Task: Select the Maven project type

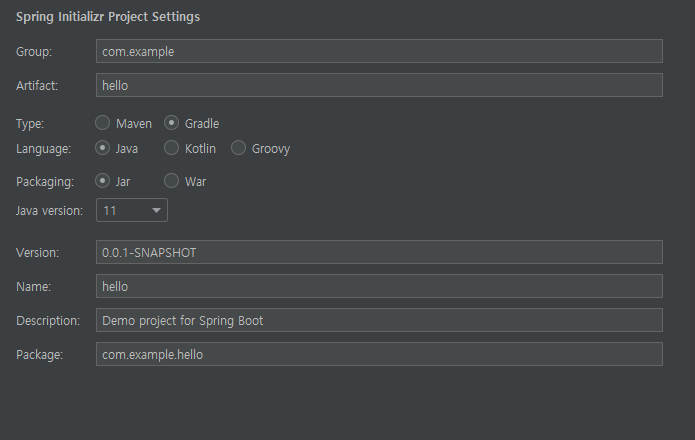Action: [x=103, y=123]
